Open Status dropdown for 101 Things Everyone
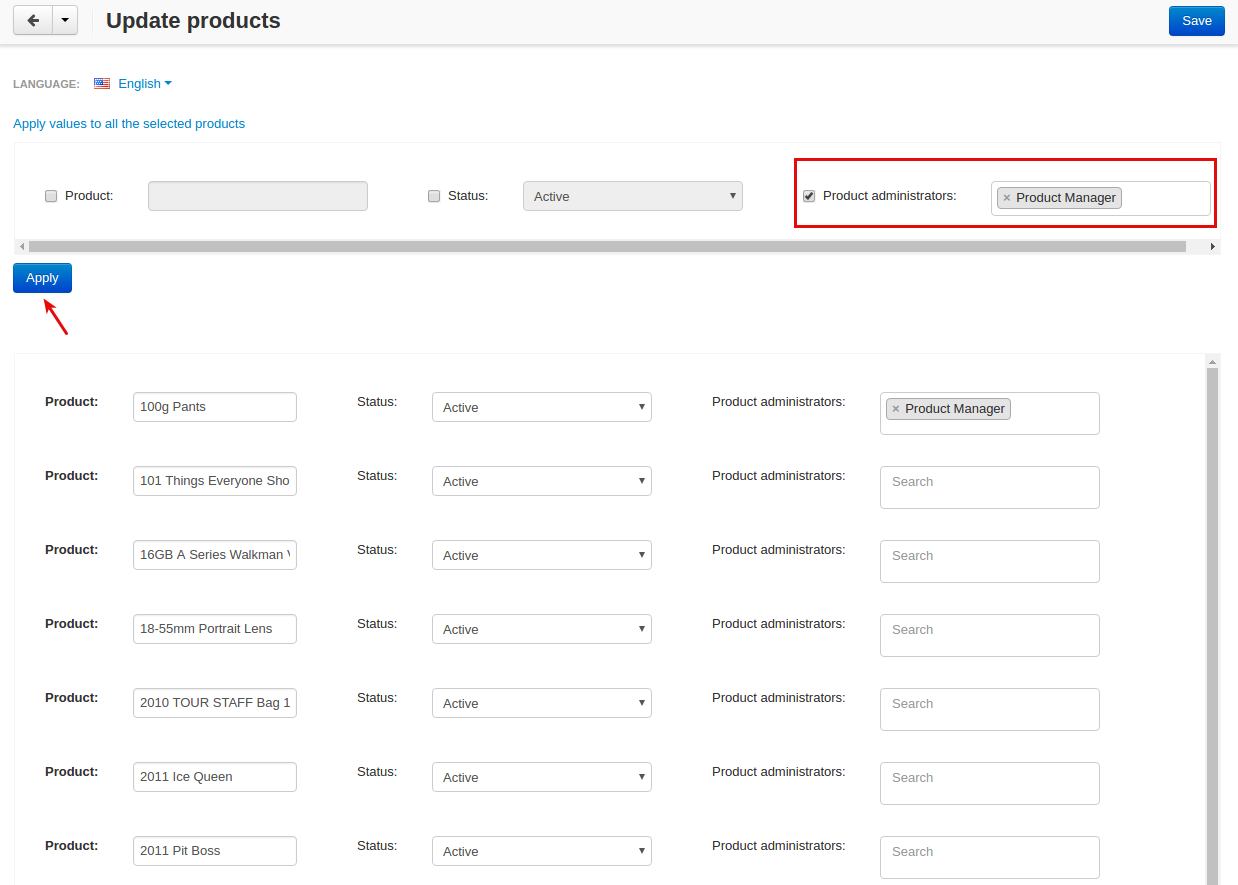This screenshot has width=1238, height=885. 542,481
